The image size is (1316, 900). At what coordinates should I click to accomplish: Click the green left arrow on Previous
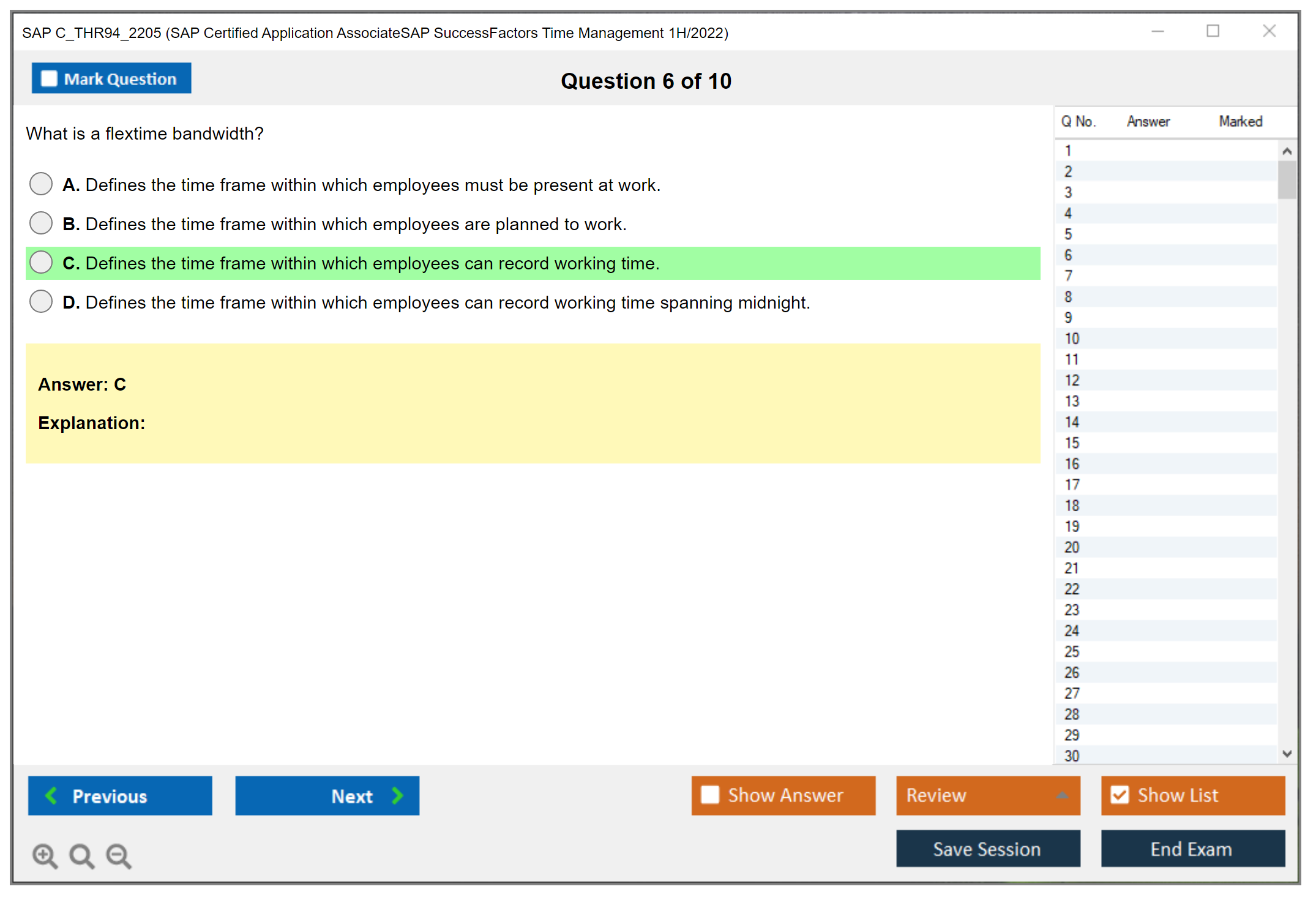coord(51,795)
